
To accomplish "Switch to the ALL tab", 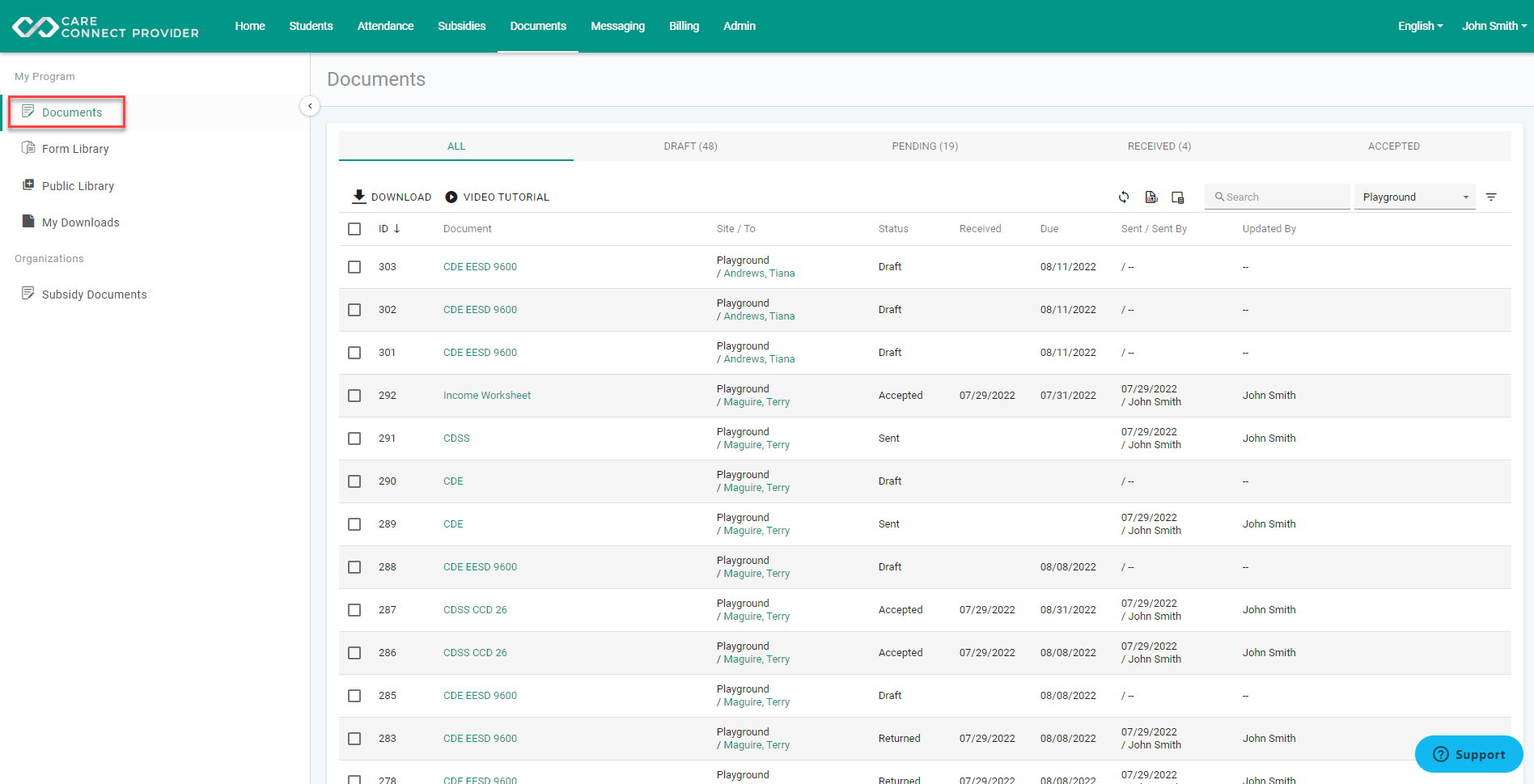I will pyautogui.click(x=456, y=146).
